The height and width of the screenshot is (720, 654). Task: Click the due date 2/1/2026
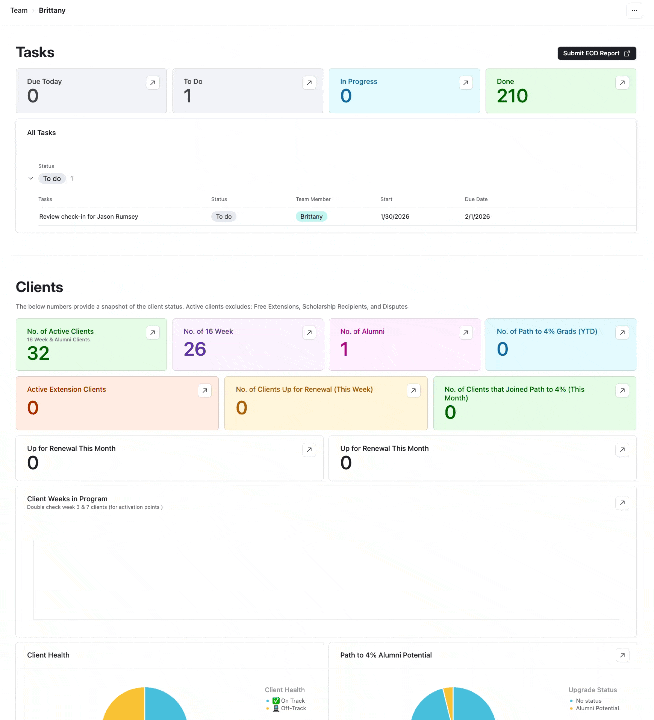click(477, 216)
